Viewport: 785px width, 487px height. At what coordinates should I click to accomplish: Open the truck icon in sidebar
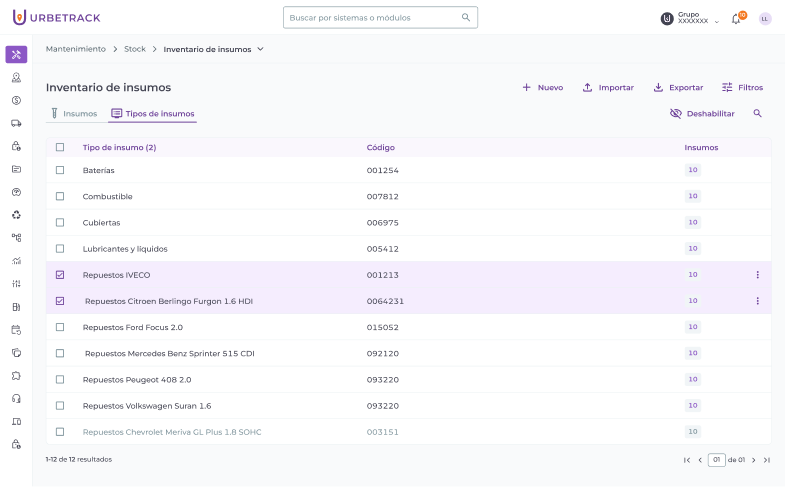(x=16, y=123)
